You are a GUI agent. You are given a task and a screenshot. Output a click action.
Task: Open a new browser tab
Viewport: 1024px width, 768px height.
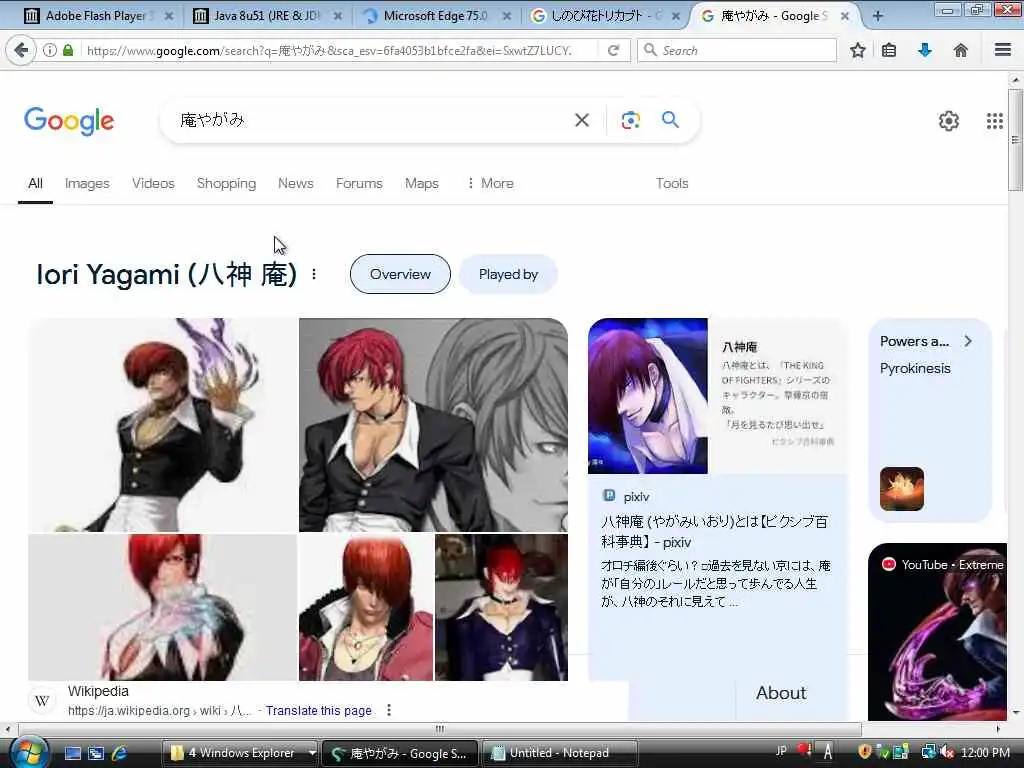[877, 16]
